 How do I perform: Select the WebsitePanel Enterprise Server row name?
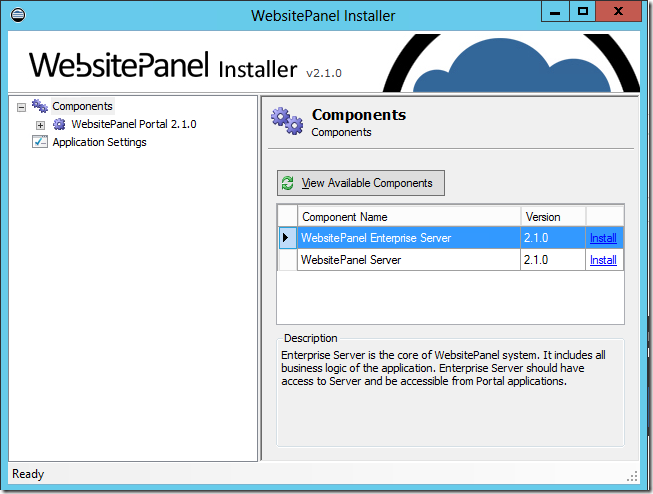tap(409, 238)
